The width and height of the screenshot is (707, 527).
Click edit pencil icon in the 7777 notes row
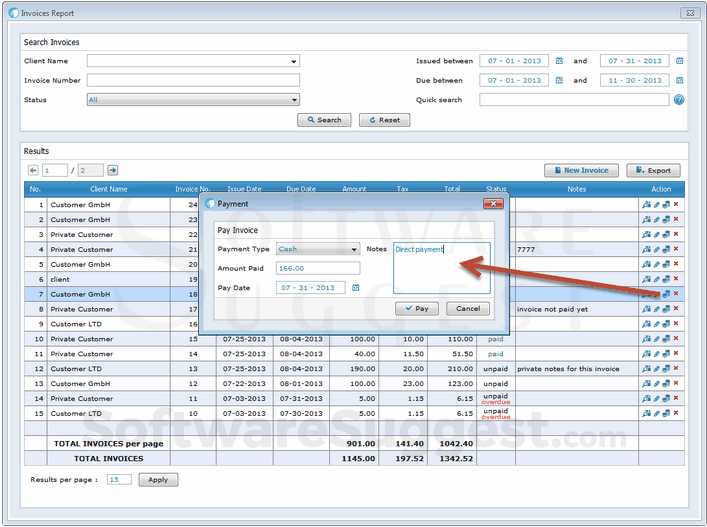(656, 250)
